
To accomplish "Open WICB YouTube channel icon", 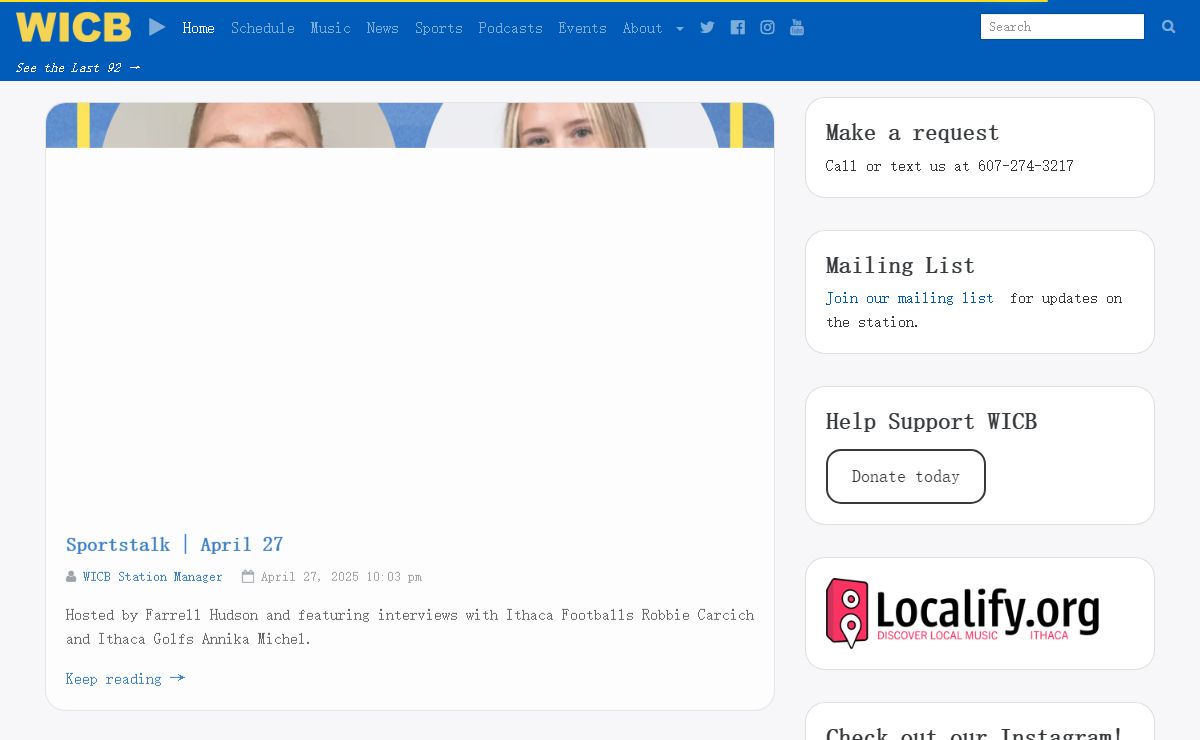I will click(797, 27).
